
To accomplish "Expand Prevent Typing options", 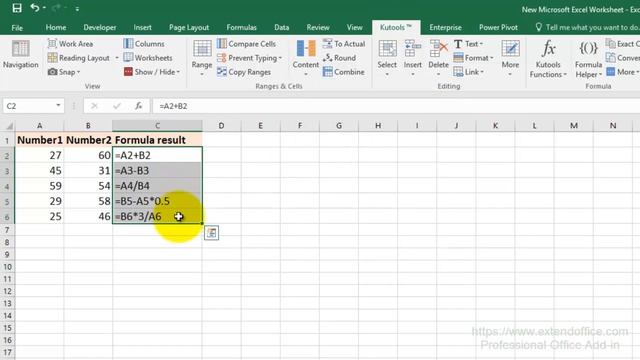I will pos(249,58).
